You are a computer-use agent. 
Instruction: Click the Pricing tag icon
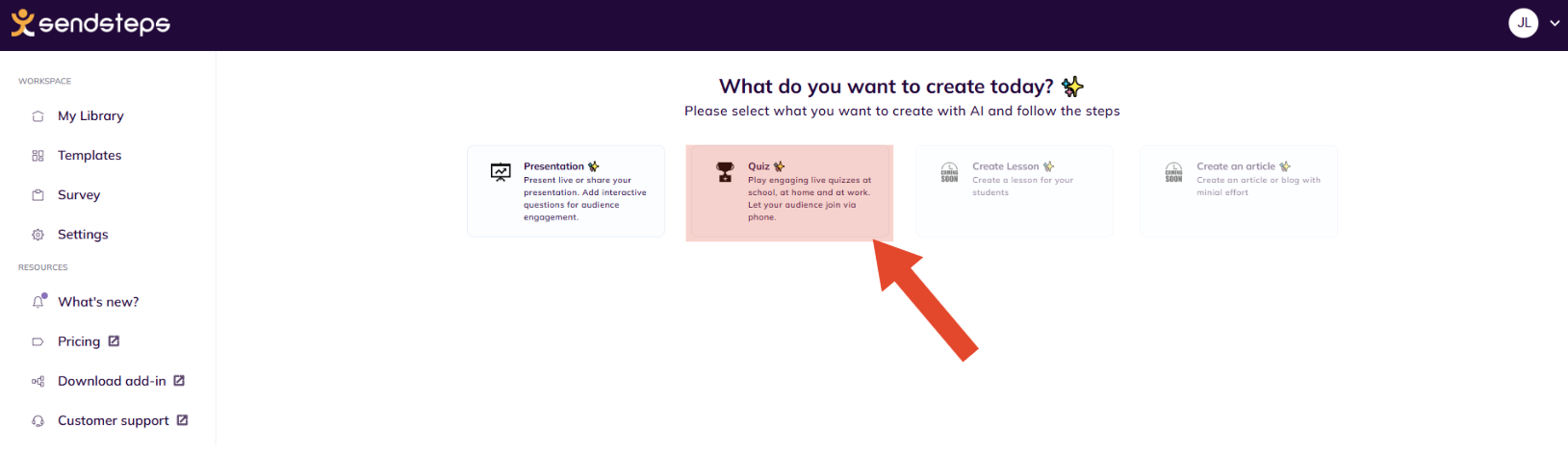pos(38,341)
